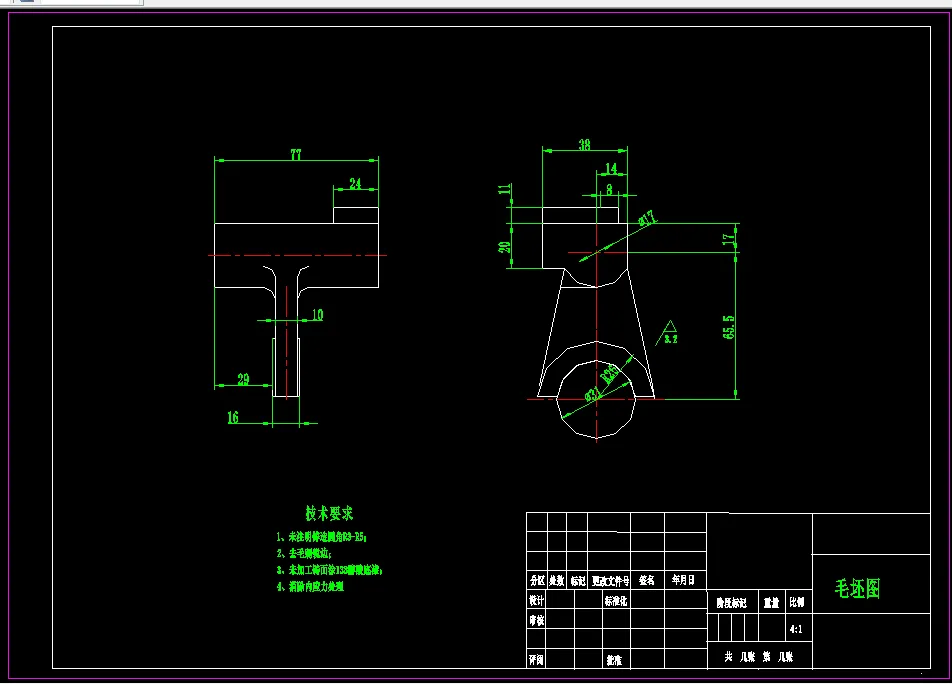Select the 标准化 title block label
This screenshot has height=684, width=952.
pyautogui.click(x=616, y=601)
